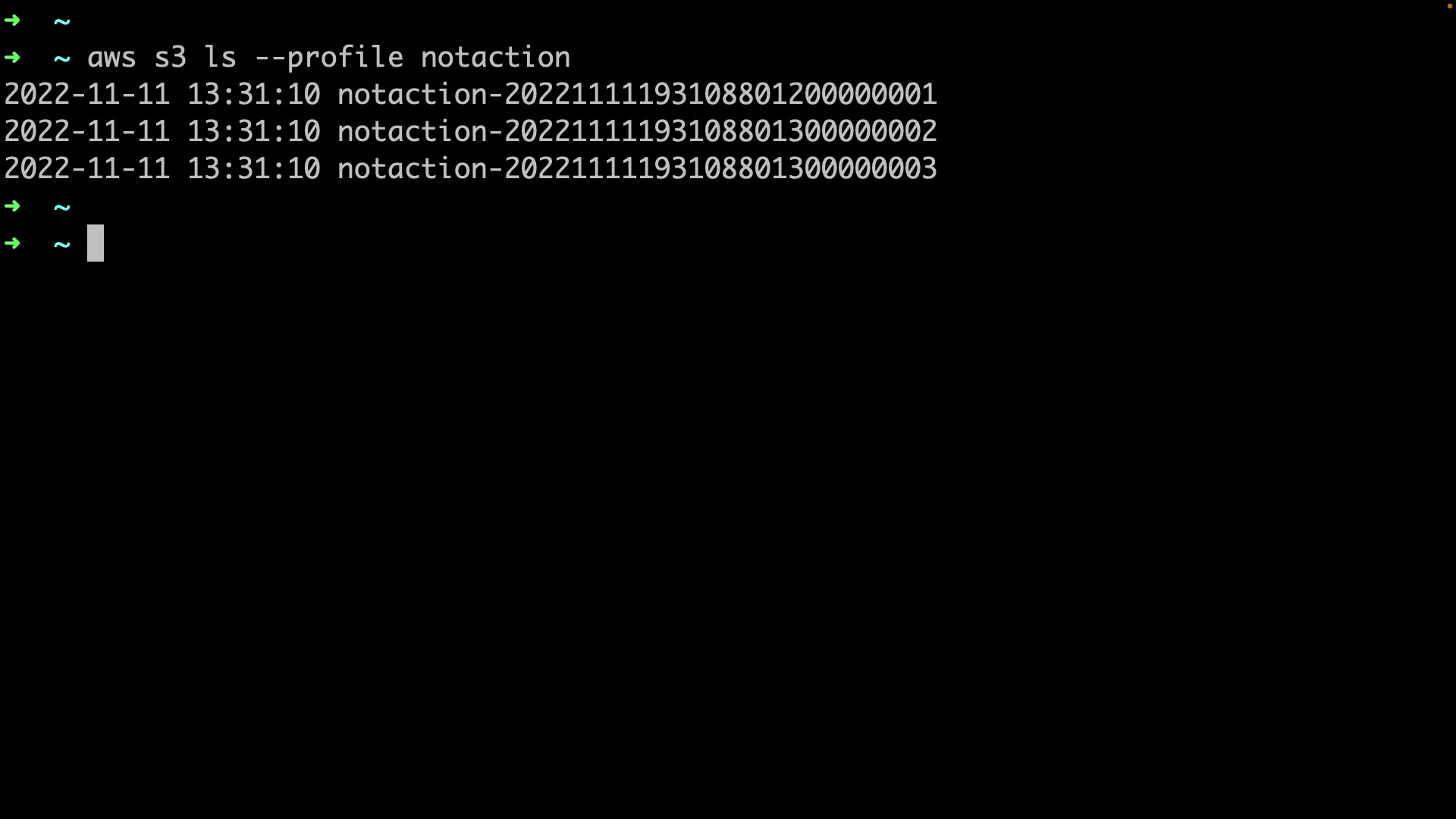Click the cyan tilde on the topmost prompt line
The height and width of the screenshot is (819, 1456).
pyautogui.click(x=62, y=21)
